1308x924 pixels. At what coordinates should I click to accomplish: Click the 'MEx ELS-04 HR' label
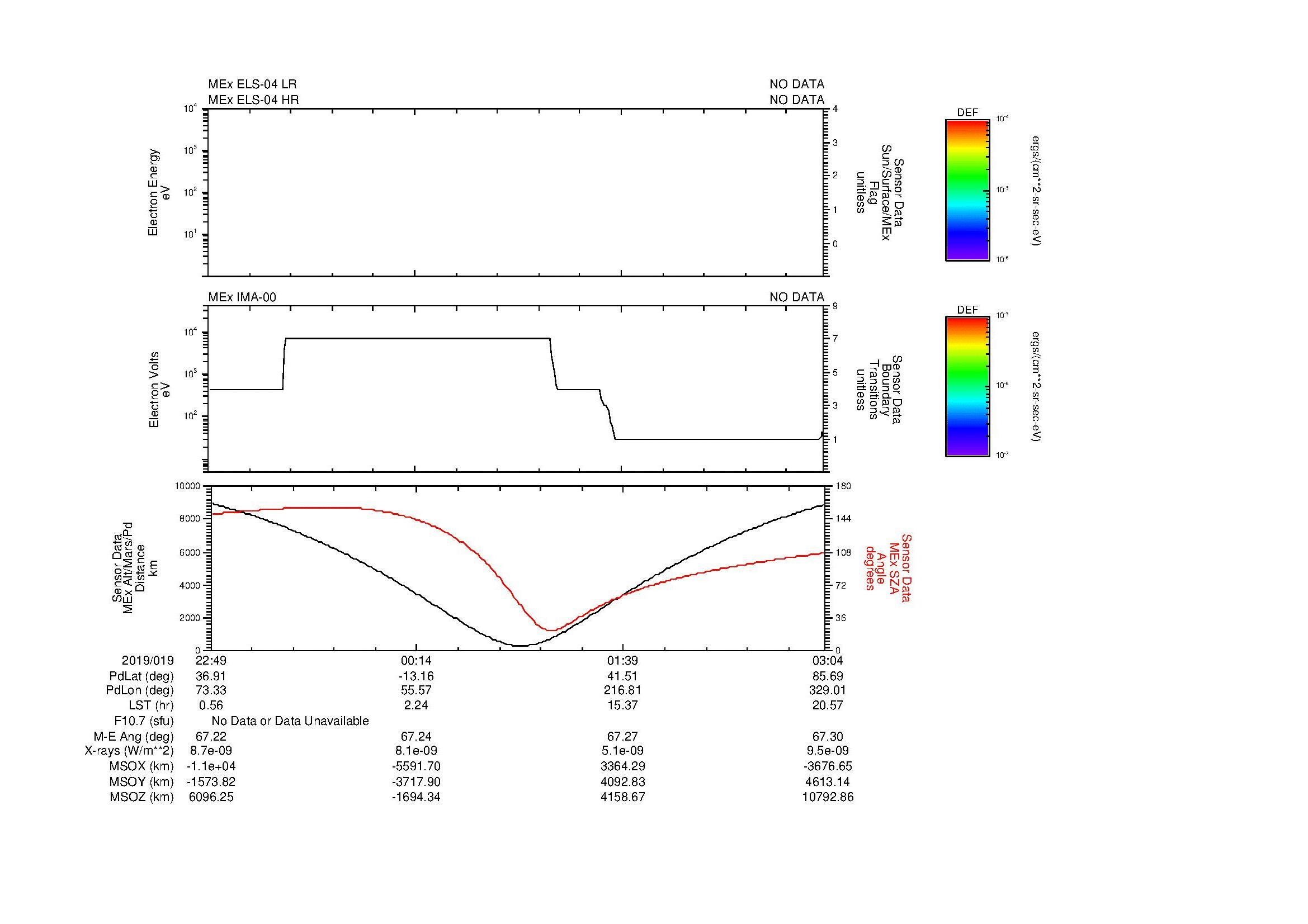[253, 99]
